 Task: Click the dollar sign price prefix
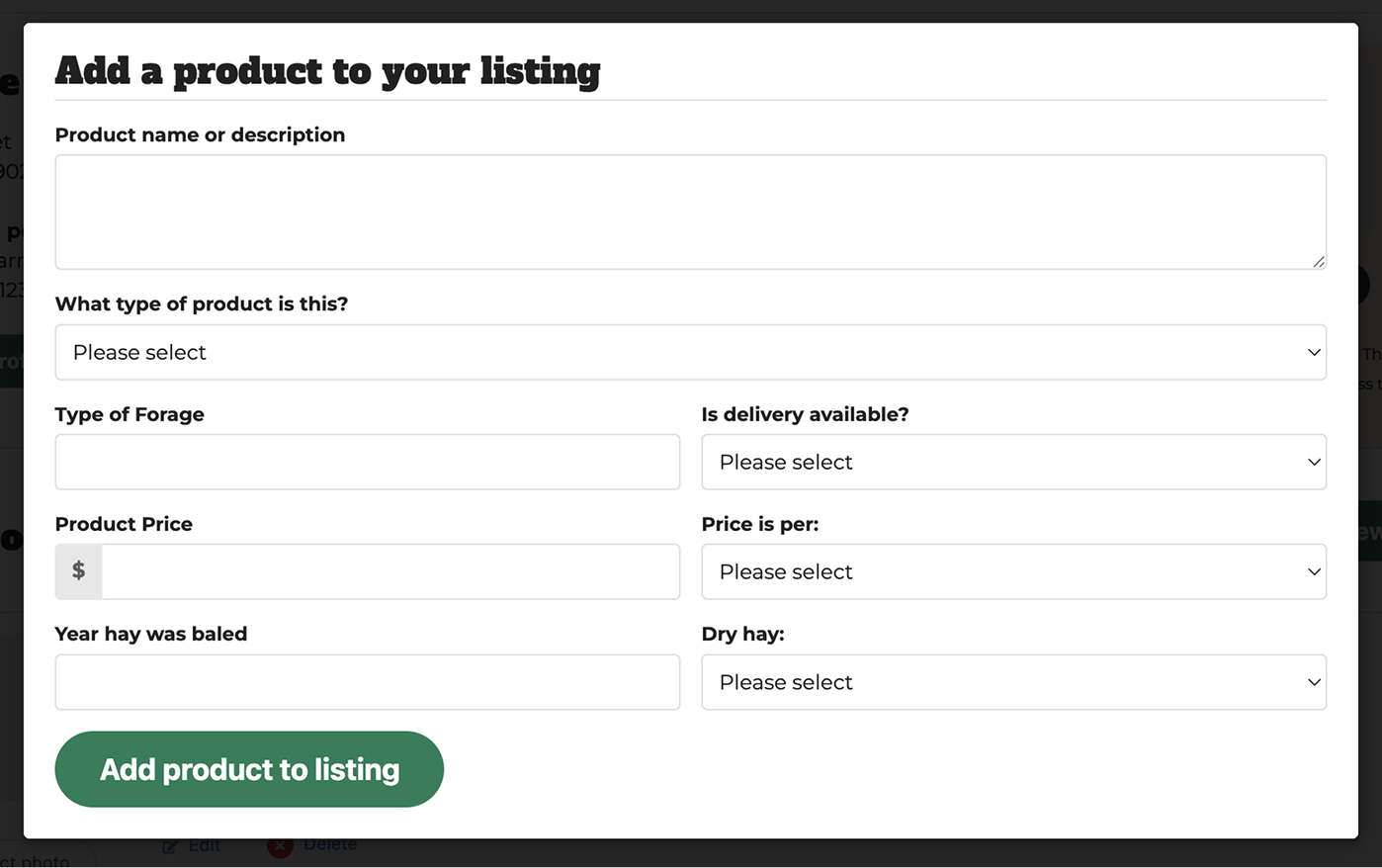(x=78, y=571)
